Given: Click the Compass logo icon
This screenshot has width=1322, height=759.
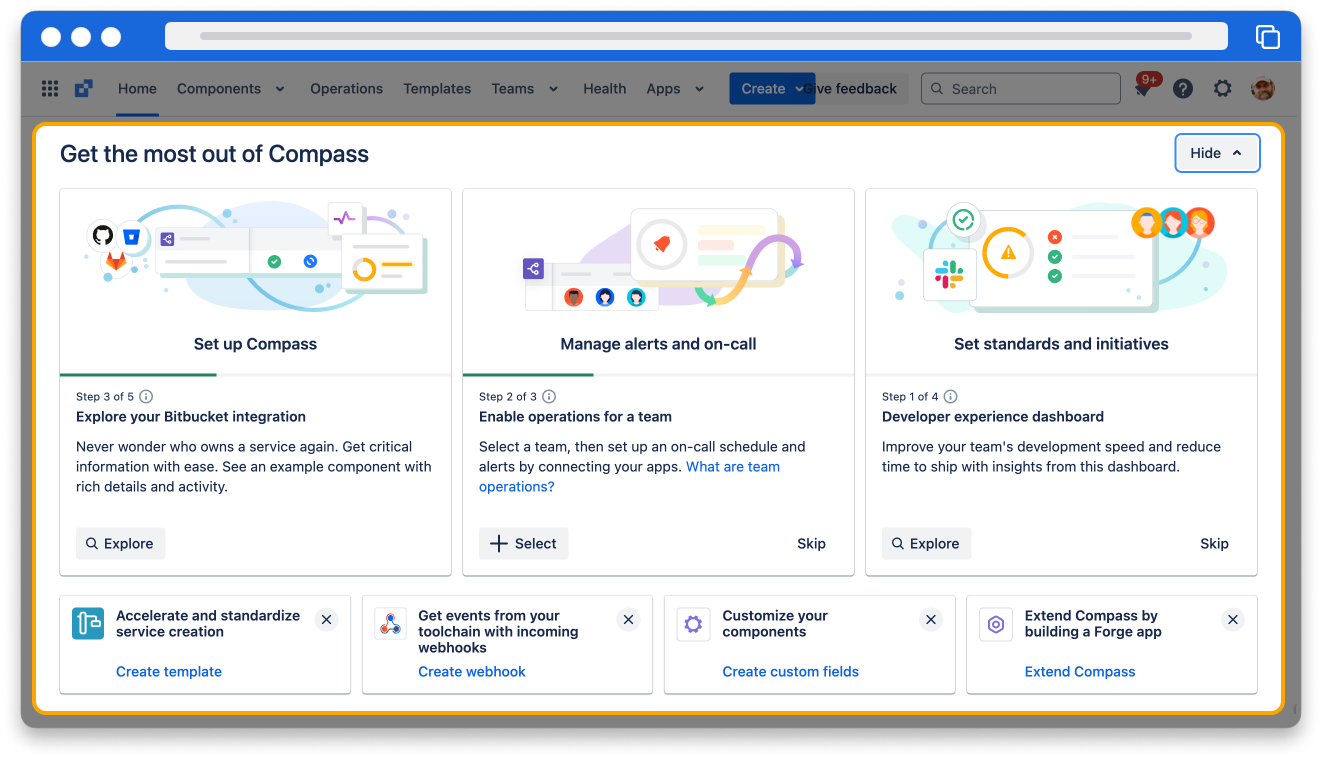Looking at the screenshot, I should click(84, 89).
